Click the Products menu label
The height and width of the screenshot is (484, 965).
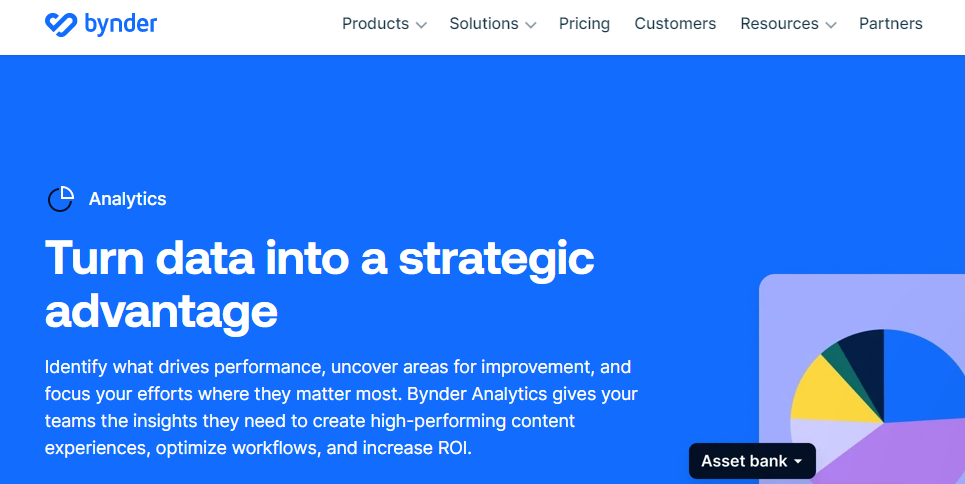coord(375,24)
